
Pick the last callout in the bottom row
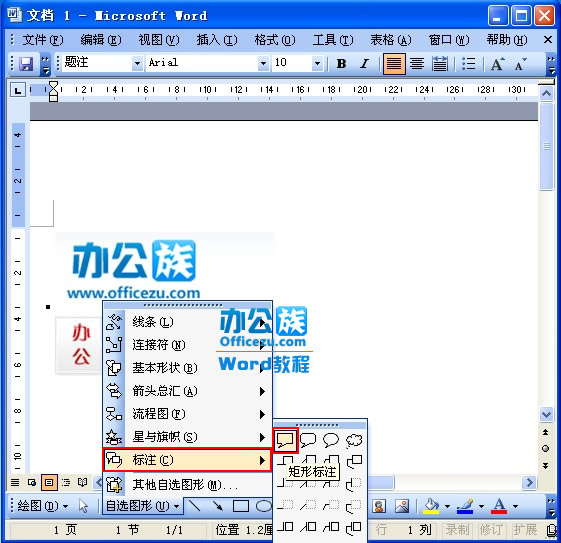click(x=354, y=528)
